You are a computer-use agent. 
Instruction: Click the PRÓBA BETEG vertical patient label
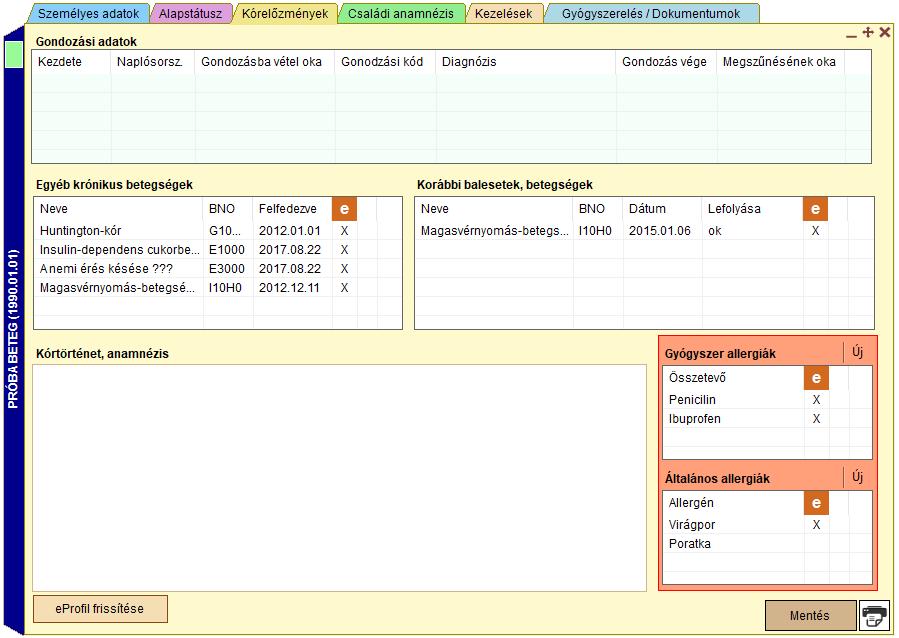coord(13,329)
